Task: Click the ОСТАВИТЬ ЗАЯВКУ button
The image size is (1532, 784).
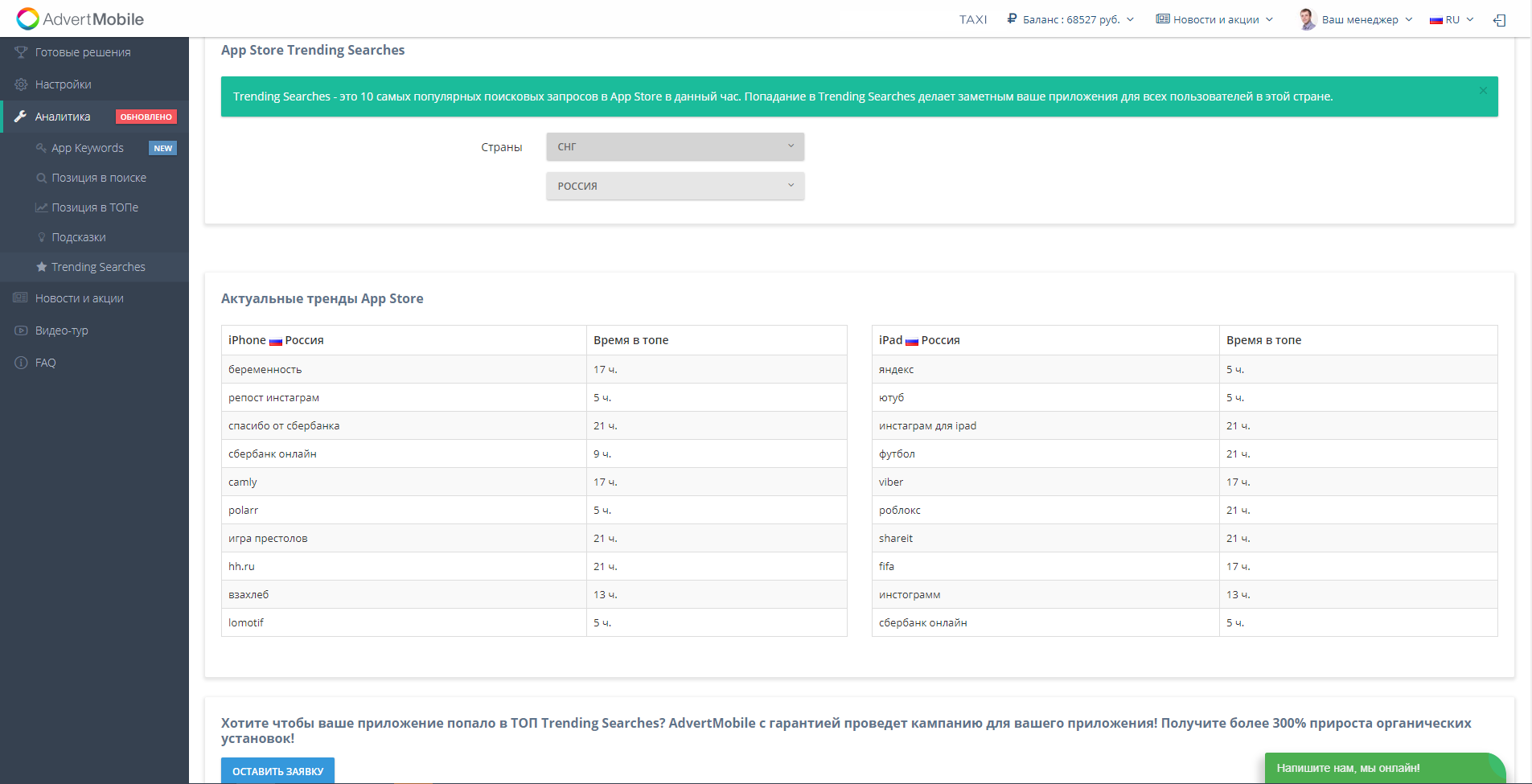Action: coord(277,770)
